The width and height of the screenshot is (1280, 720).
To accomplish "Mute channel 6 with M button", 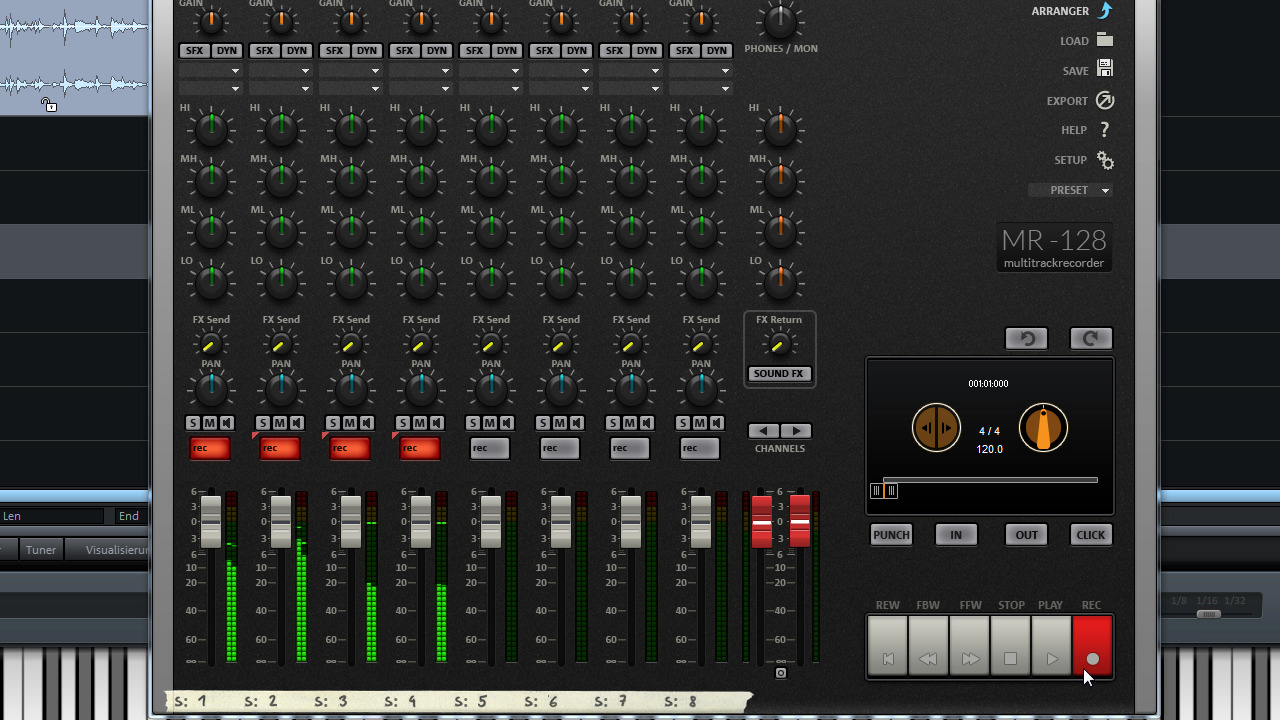I will (x=560, y=423).
